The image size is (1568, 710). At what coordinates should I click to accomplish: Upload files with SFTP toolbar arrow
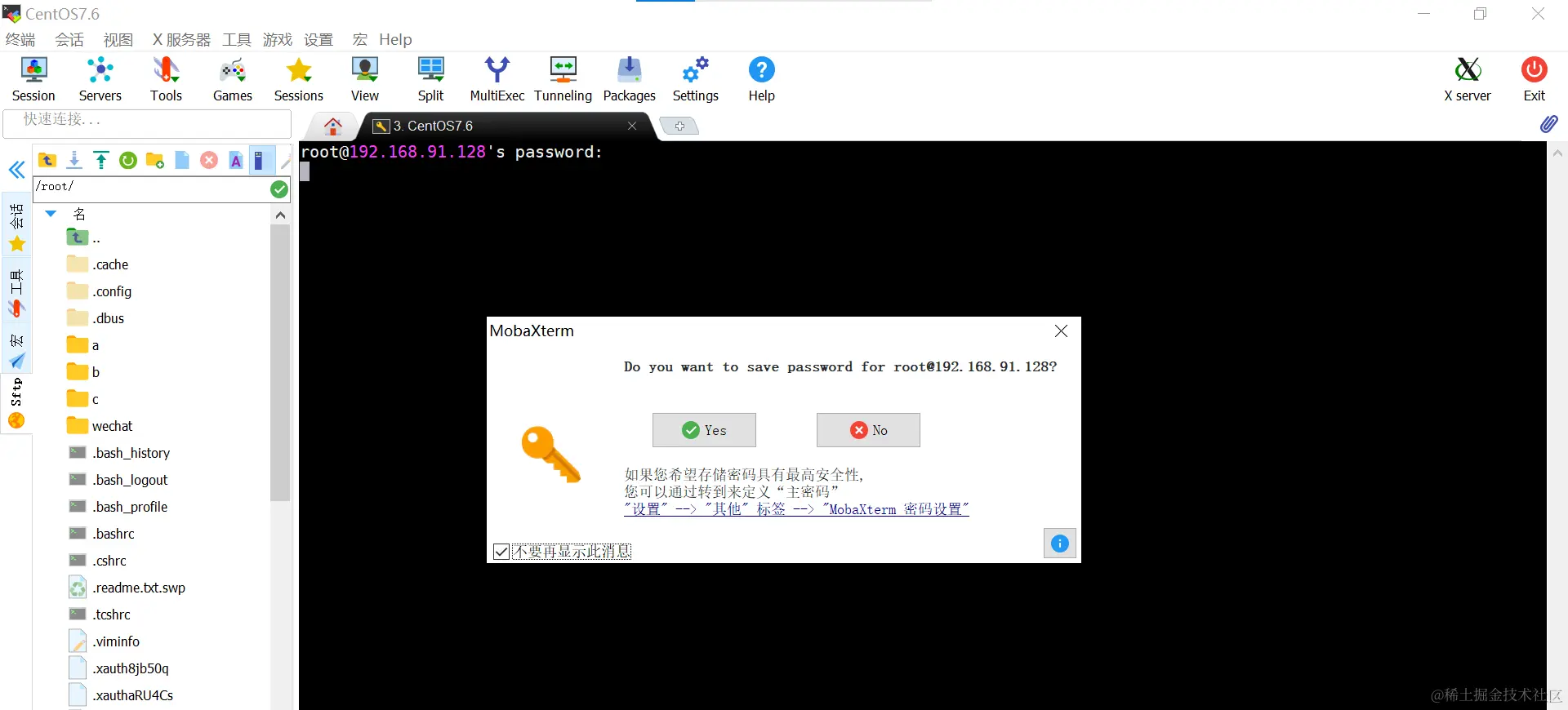click(101, 160)
